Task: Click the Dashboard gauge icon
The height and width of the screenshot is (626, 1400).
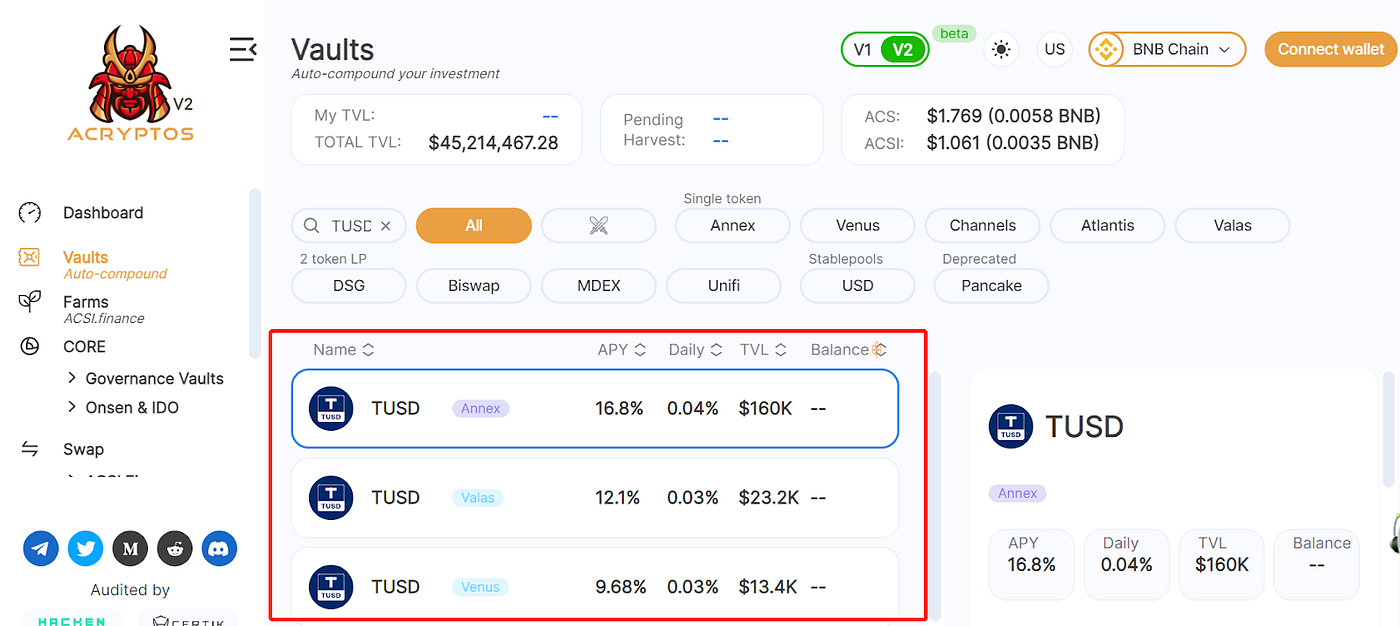Action: point(30,213)
